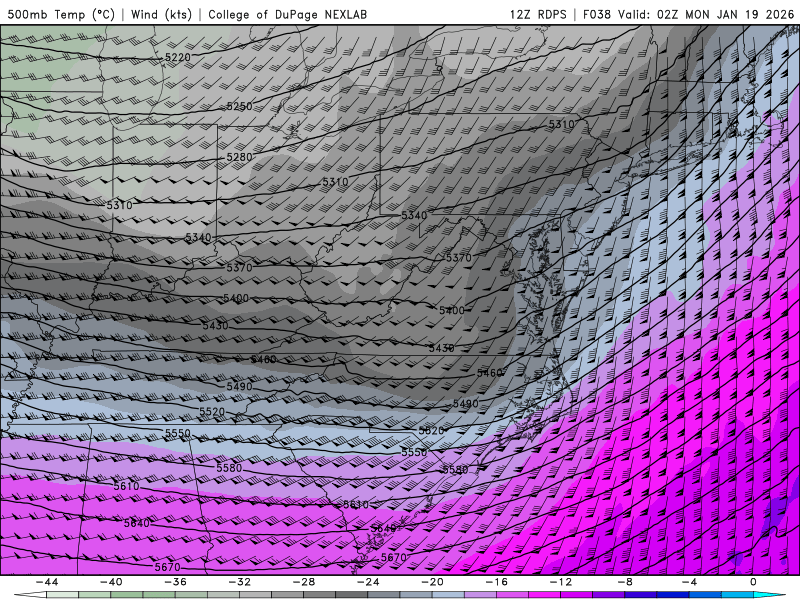Click the 5220 height contour label
The width and height of the screenshot is (800, 600).
pos(178,58)
